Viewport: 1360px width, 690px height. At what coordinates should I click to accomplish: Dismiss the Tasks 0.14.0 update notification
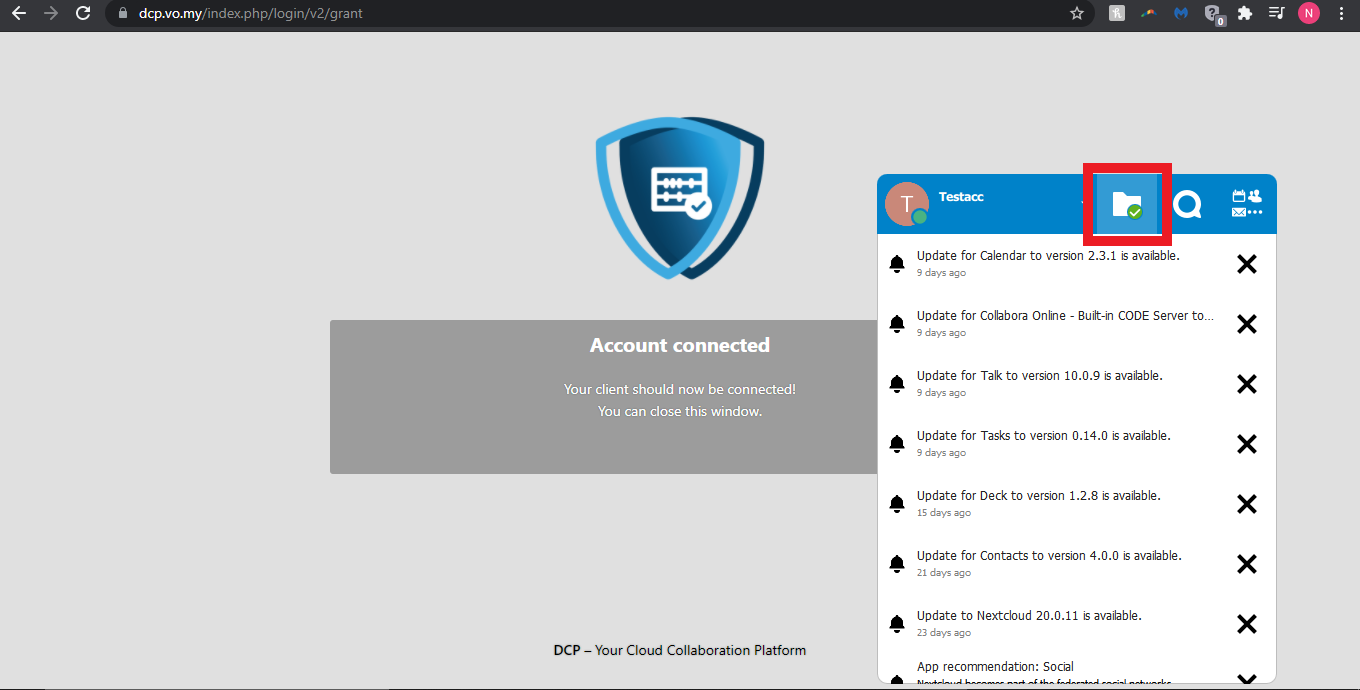[x=1246, y=444]
